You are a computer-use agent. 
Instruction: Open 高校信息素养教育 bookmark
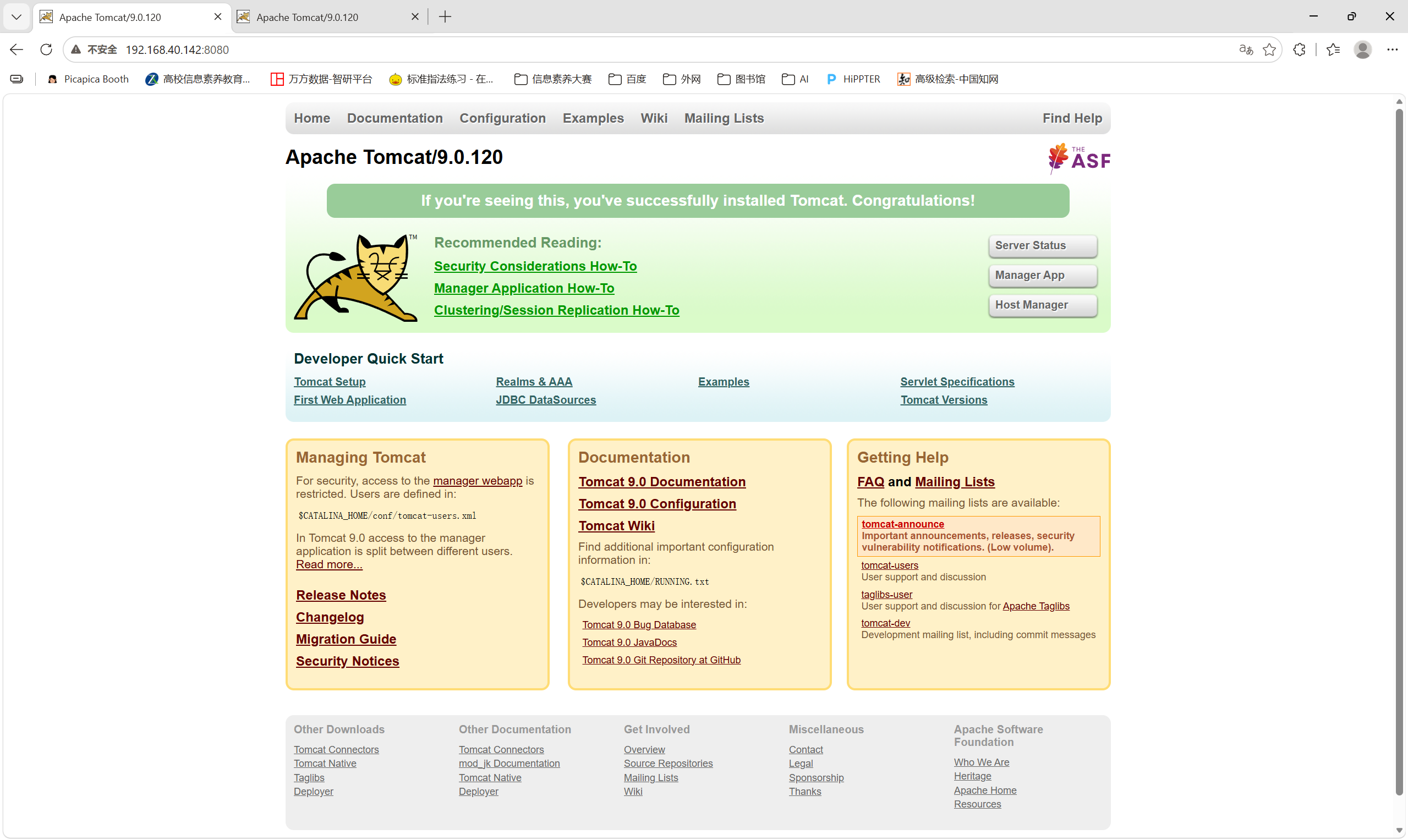click(198, 79)
